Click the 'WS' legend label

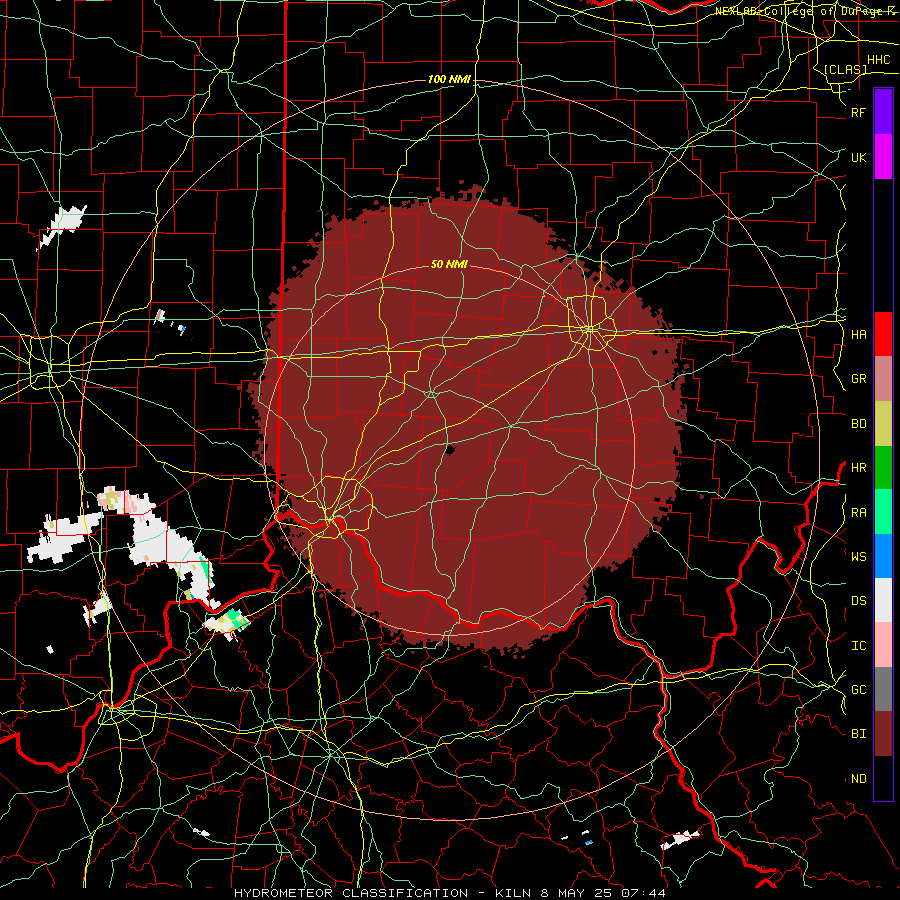click(858, 556)
